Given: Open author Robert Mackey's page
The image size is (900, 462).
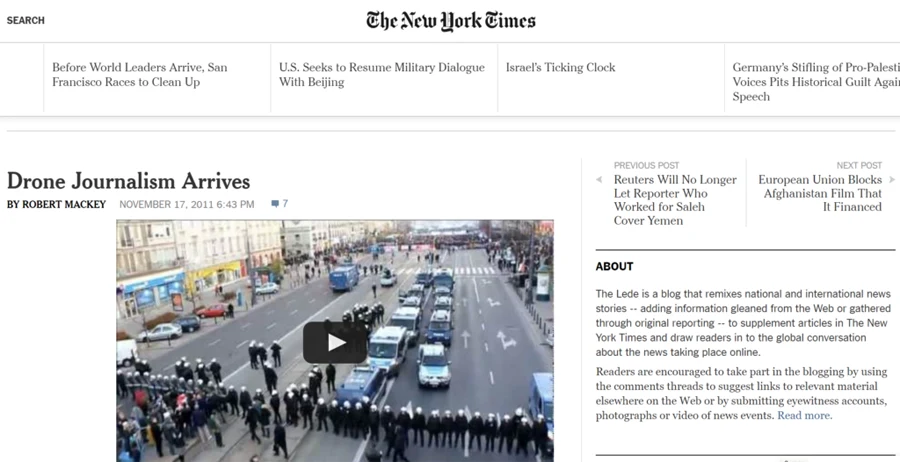Looking at the screenshot, I should [56, 204].
